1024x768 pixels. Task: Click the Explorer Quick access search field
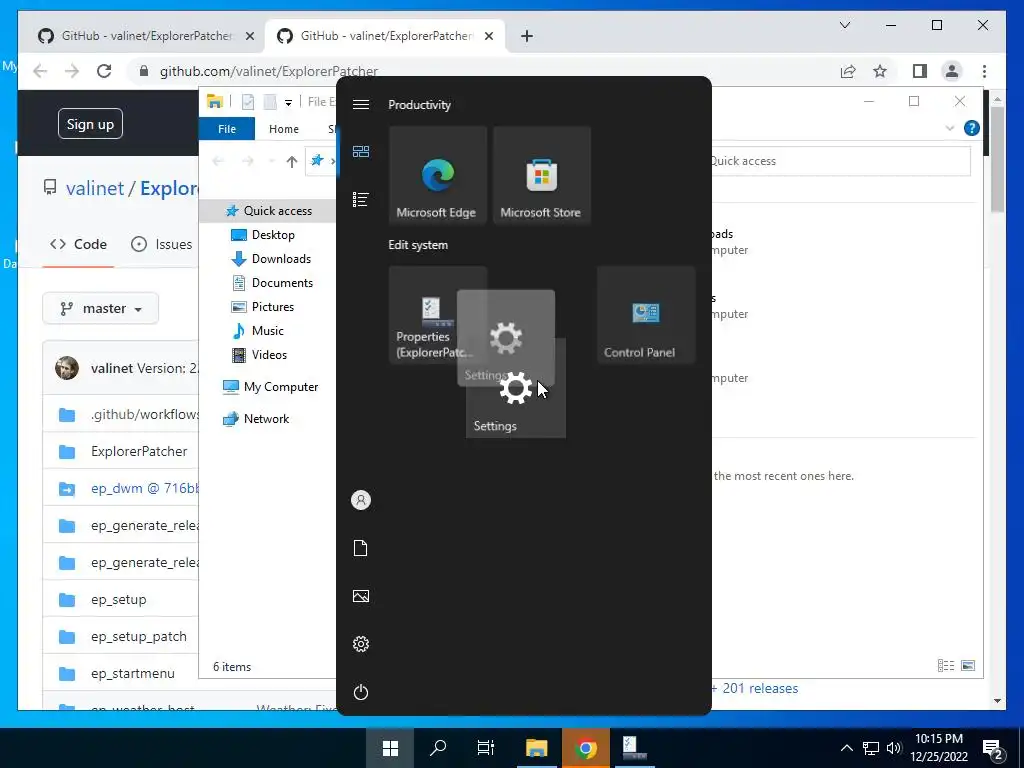(x=840, y=161)
